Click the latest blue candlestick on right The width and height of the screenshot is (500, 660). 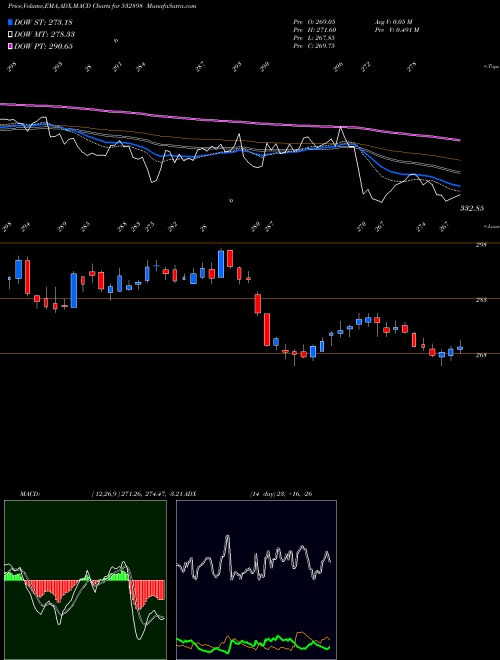pyautogui.click(x=460, y=348)
